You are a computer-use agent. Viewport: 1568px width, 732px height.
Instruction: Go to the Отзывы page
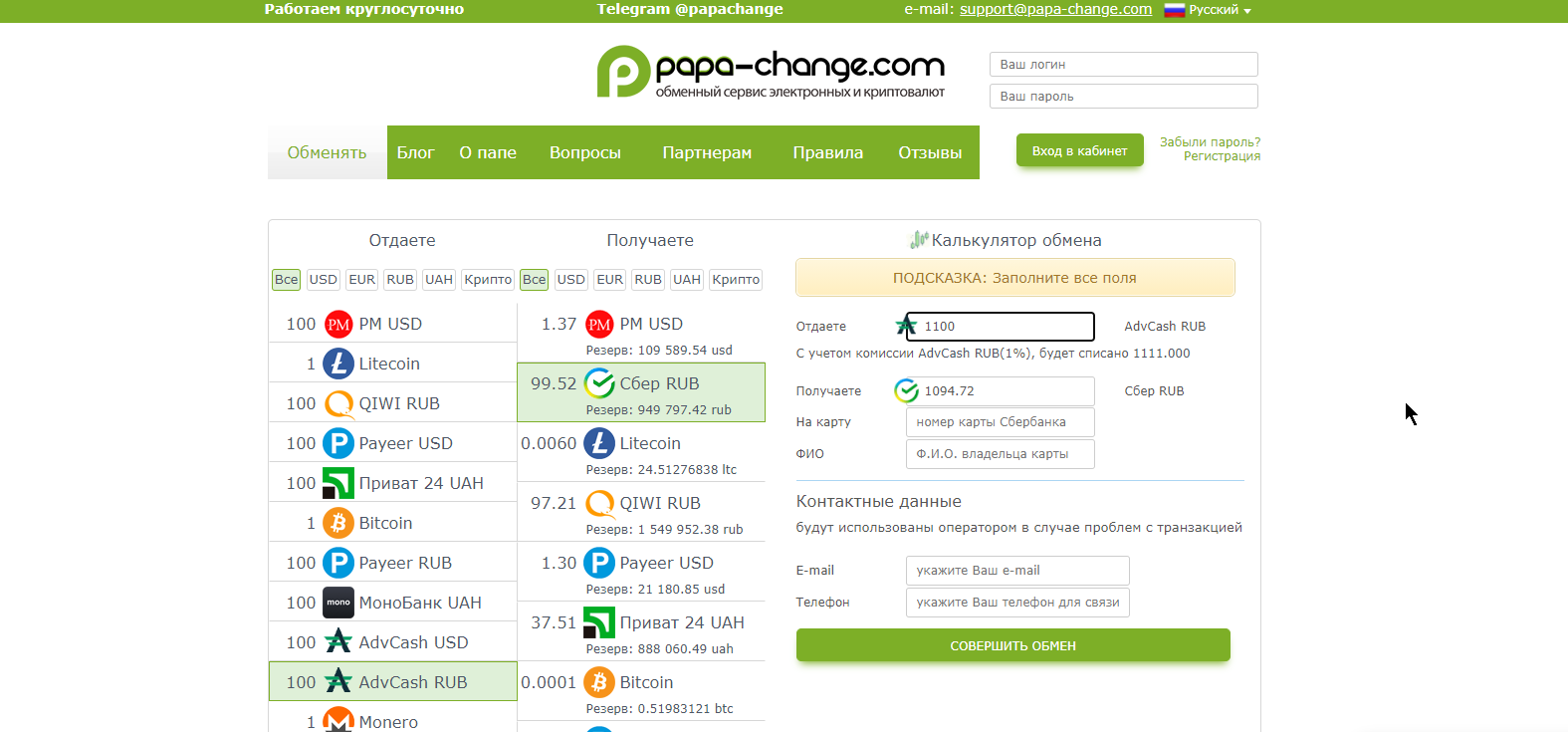930,152
